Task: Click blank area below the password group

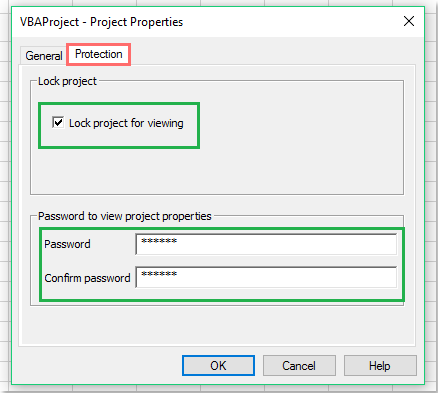Action: coord(217,325)
